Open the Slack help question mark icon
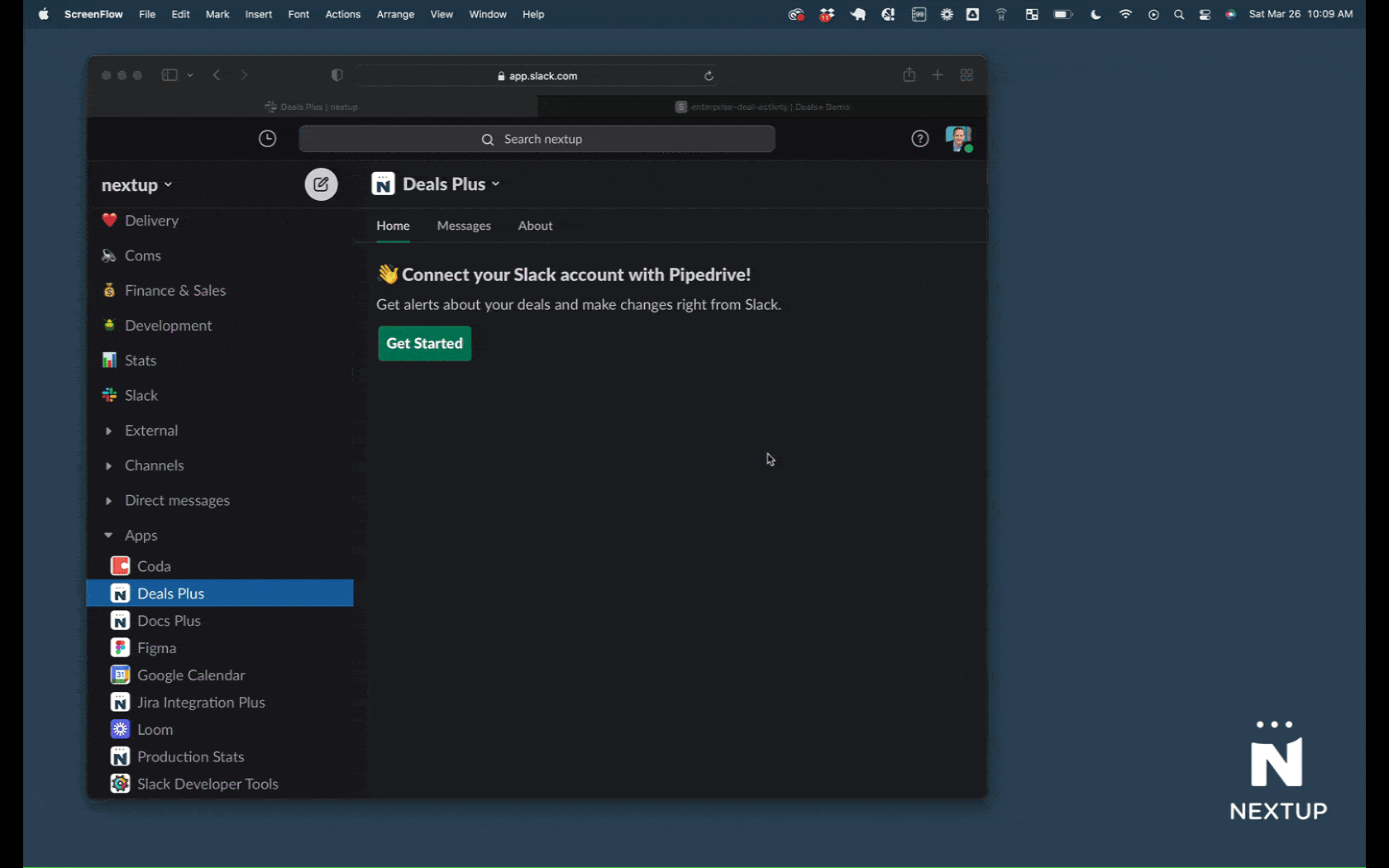The image size is (1389, 868). [x=919, y=139]
